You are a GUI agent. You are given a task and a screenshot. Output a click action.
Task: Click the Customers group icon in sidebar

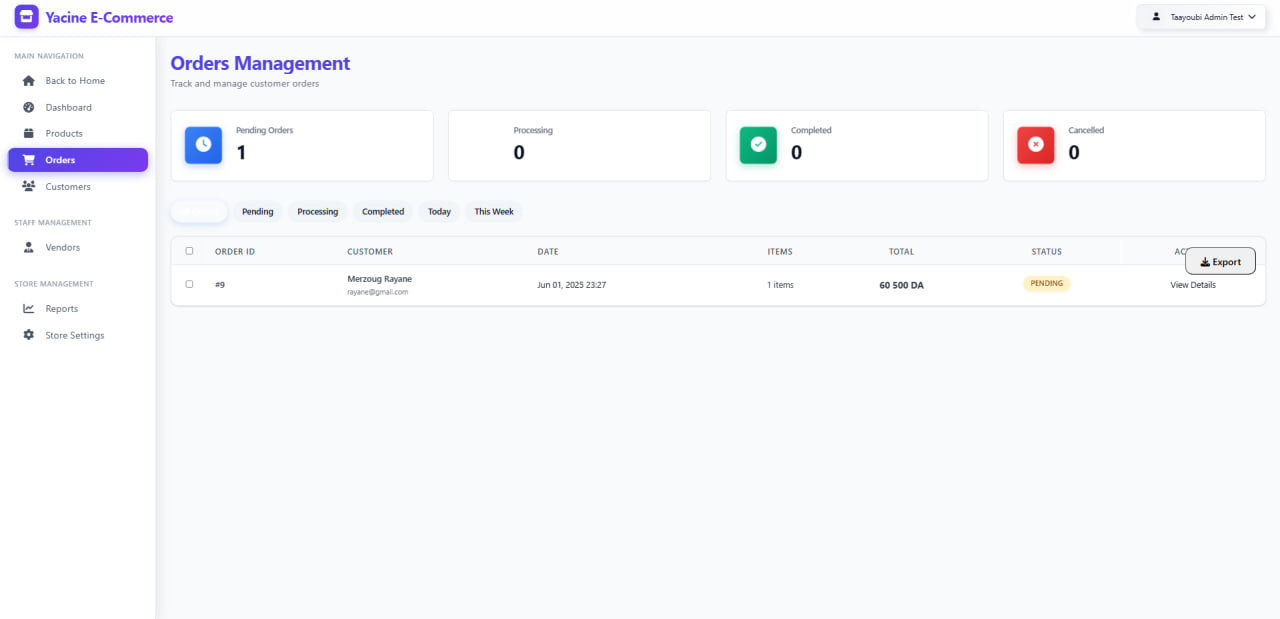point(29,187)
